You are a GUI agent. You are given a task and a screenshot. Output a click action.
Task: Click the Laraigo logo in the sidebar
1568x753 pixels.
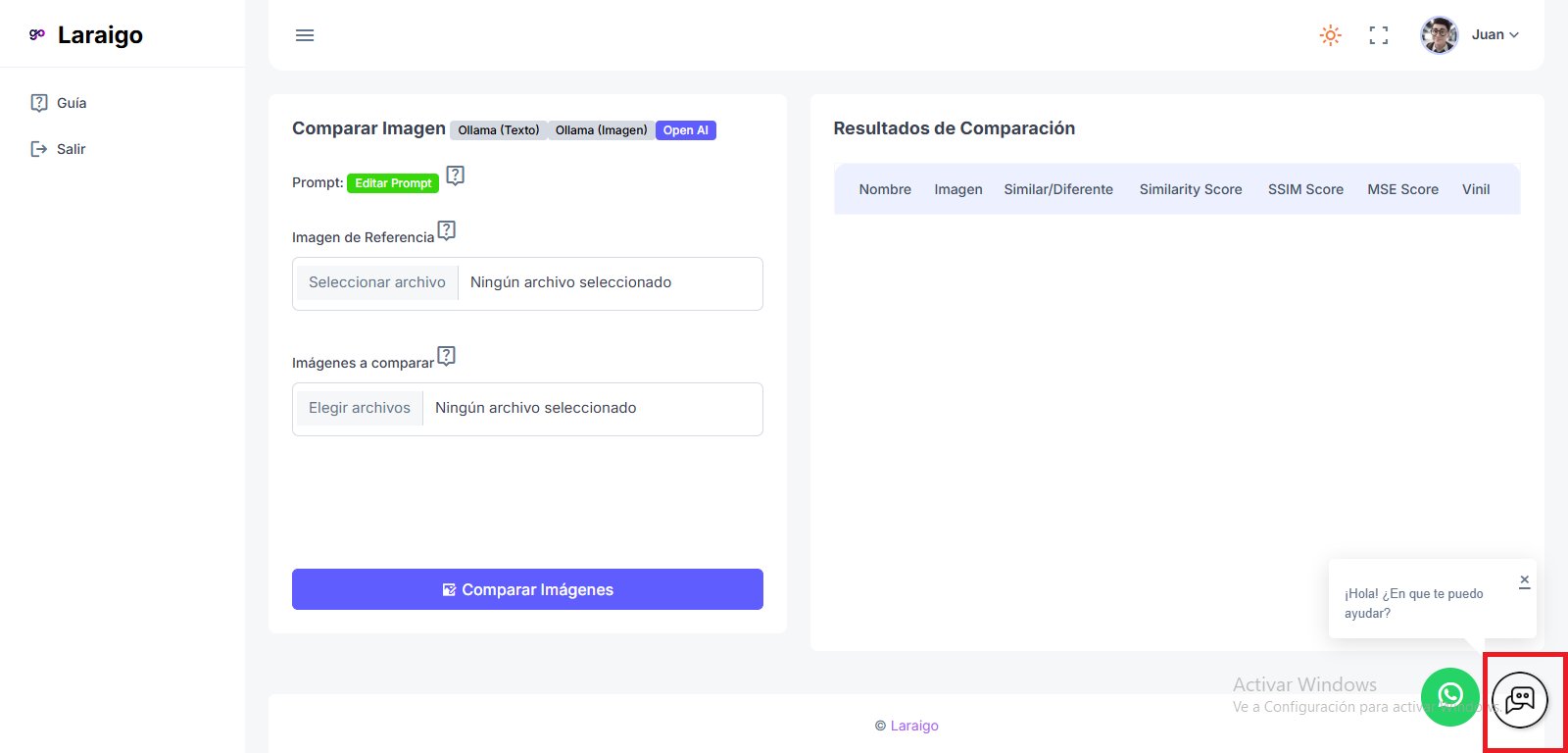(x=86, y=35)
